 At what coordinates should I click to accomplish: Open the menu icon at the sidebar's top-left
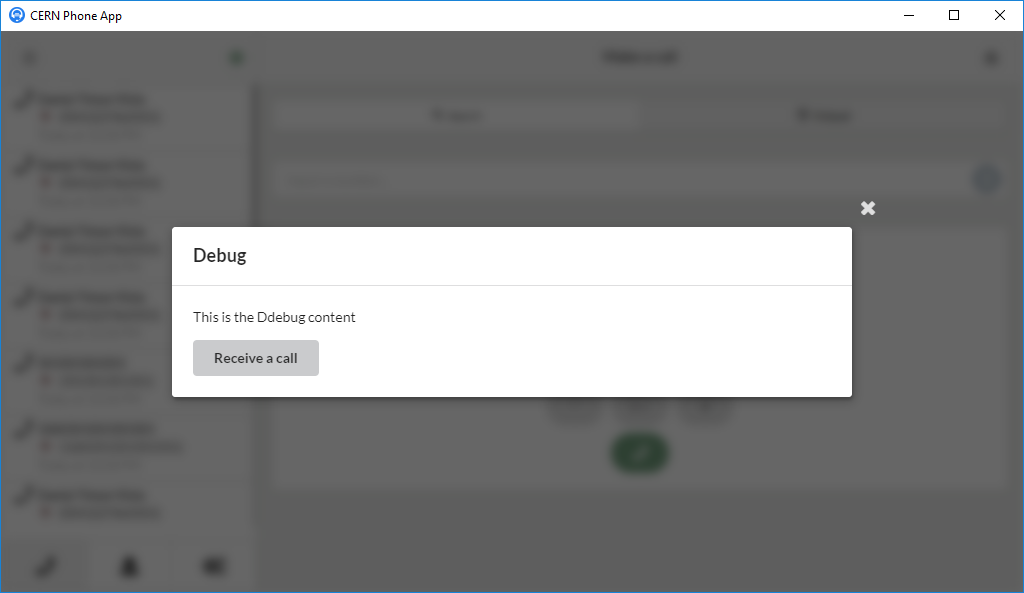click(30, 58)
